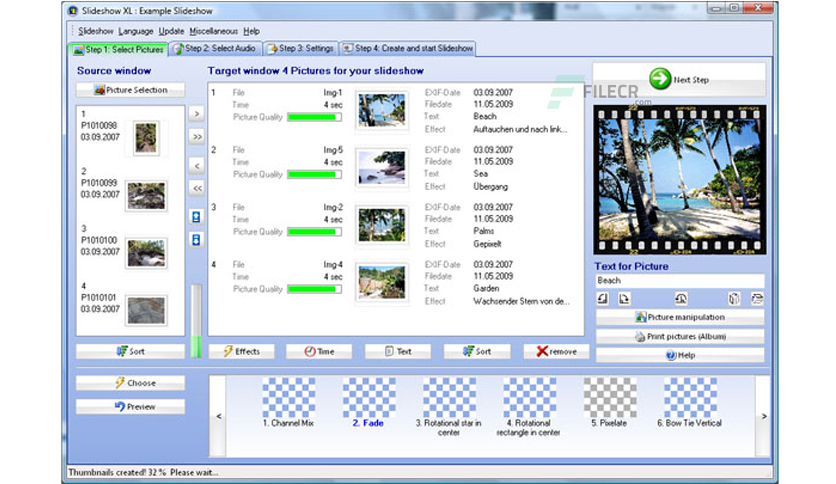The width and height of the screenshot is (836, 484).
Task: Switch to Step 2: Select Audio tab
Action: click(x=215, y=49)
